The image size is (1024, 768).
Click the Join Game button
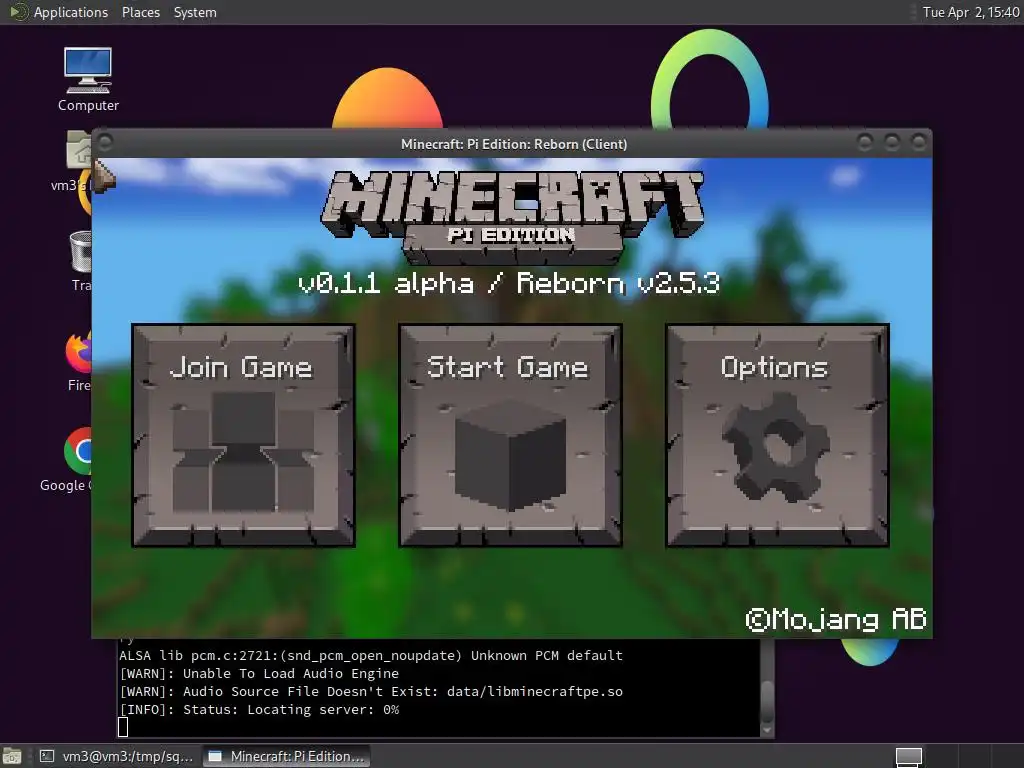[x=244, y=435]
